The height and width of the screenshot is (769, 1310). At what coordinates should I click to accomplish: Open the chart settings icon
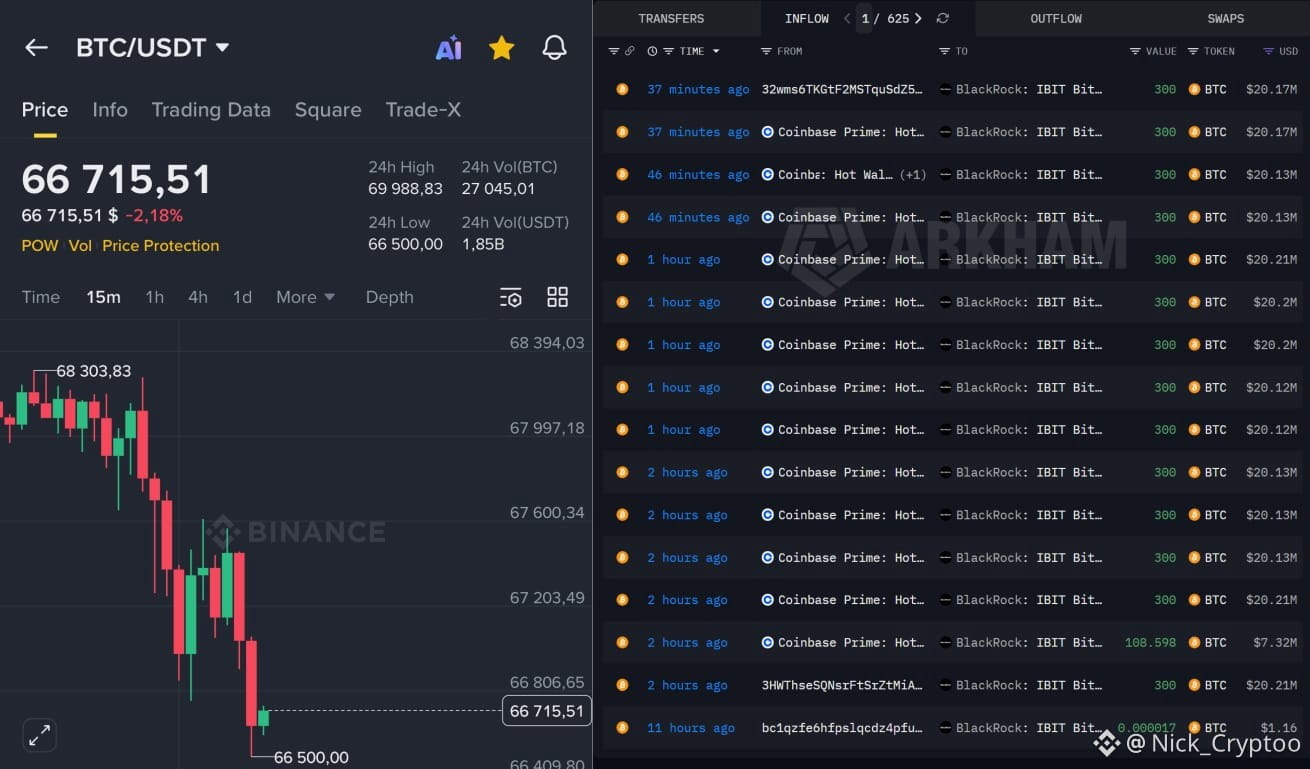point(511,297)
